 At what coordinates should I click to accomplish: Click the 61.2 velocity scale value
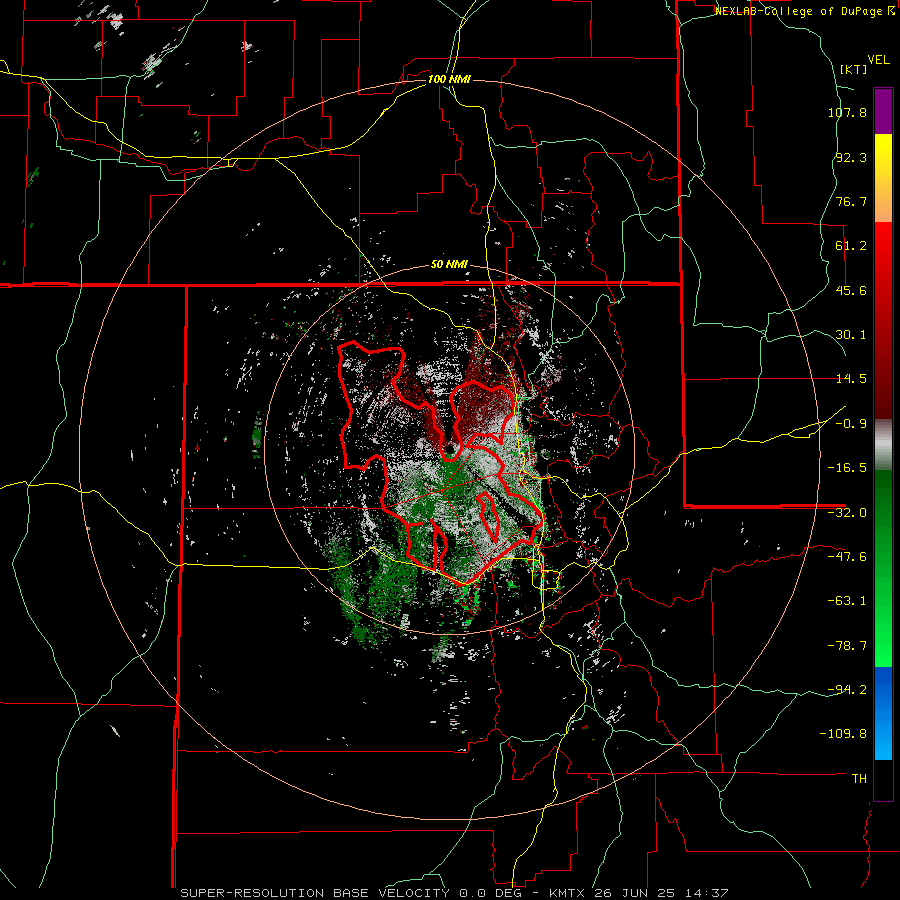click(851, 246)
